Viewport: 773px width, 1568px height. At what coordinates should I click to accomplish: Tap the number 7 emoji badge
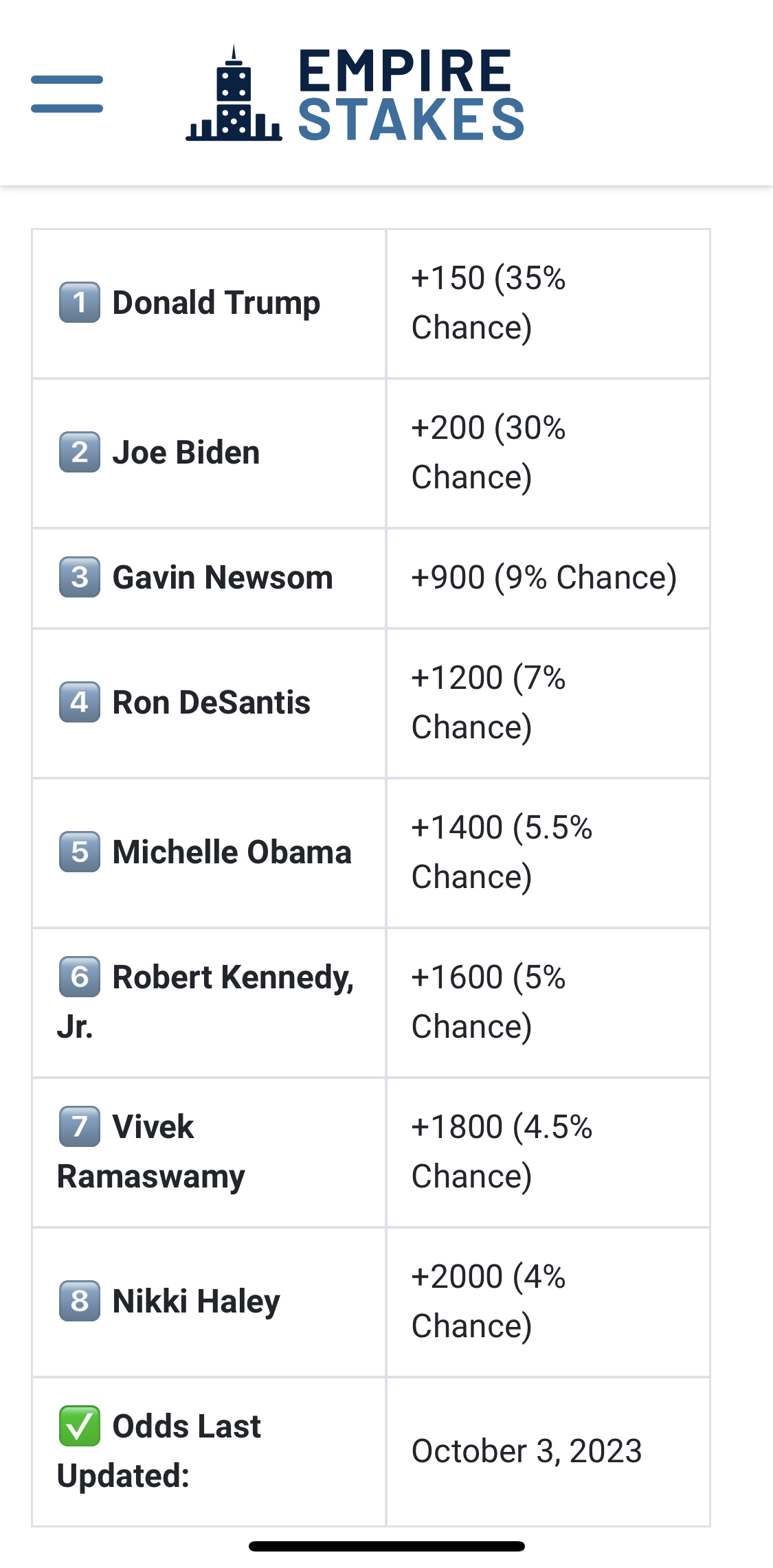pyautogui.click(x=80, y=1126)
